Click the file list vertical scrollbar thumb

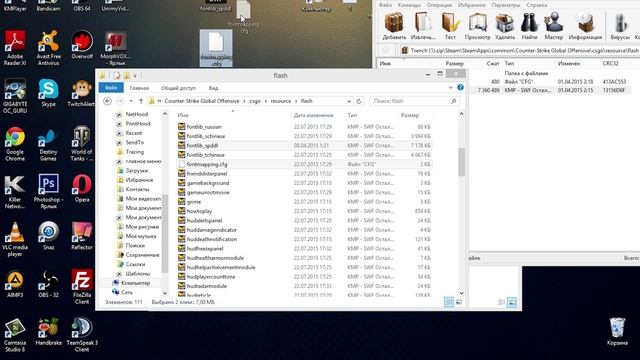[461, 162]
